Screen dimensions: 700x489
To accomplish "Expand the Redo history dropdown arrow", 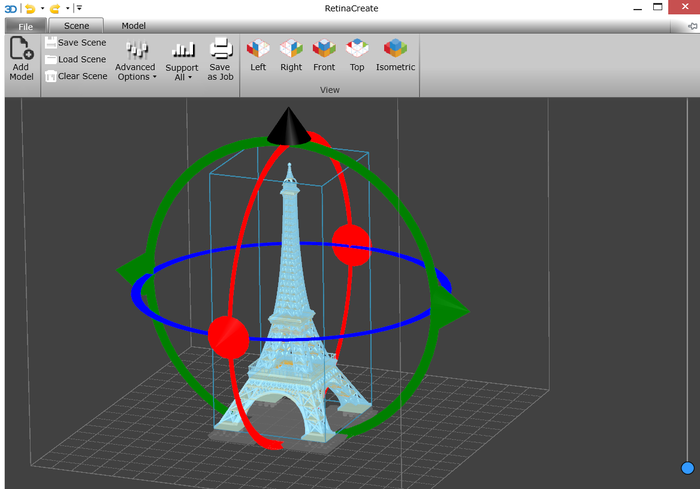I will (x=67, y=8).
